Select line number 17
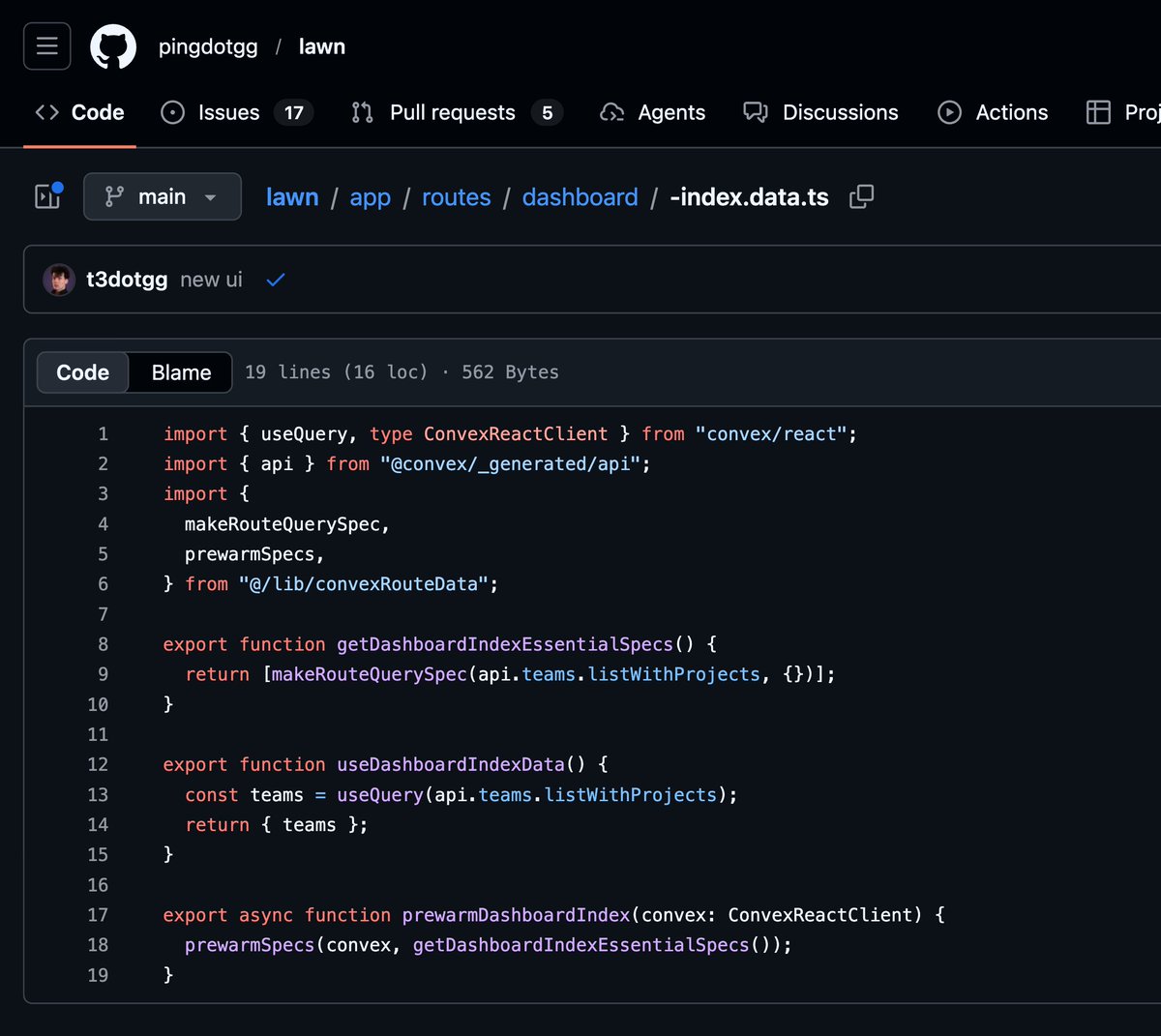Viewport: 1161px width, 1036px height. [98, 915]
